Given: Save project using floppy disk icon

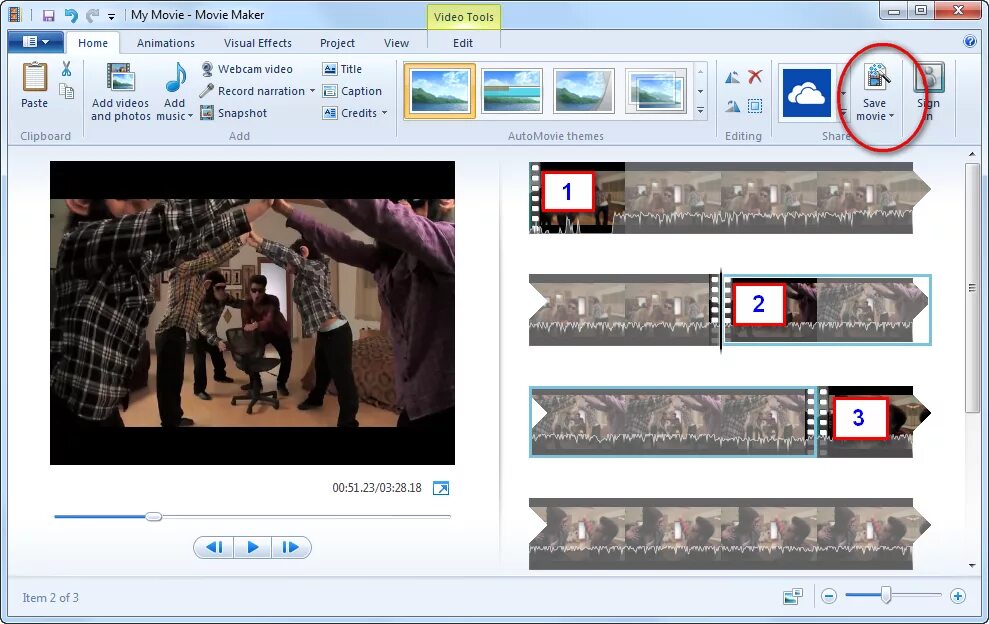Looking at the screenshot, I should point(48,15).
